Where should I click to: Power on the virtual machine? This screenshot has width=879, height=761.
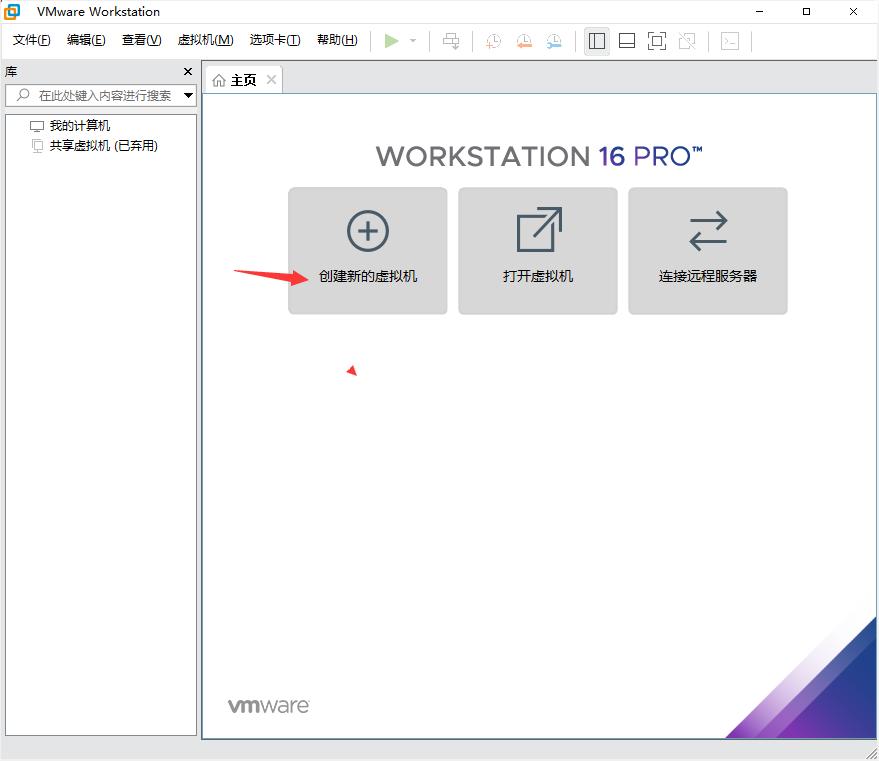[392, 41]
